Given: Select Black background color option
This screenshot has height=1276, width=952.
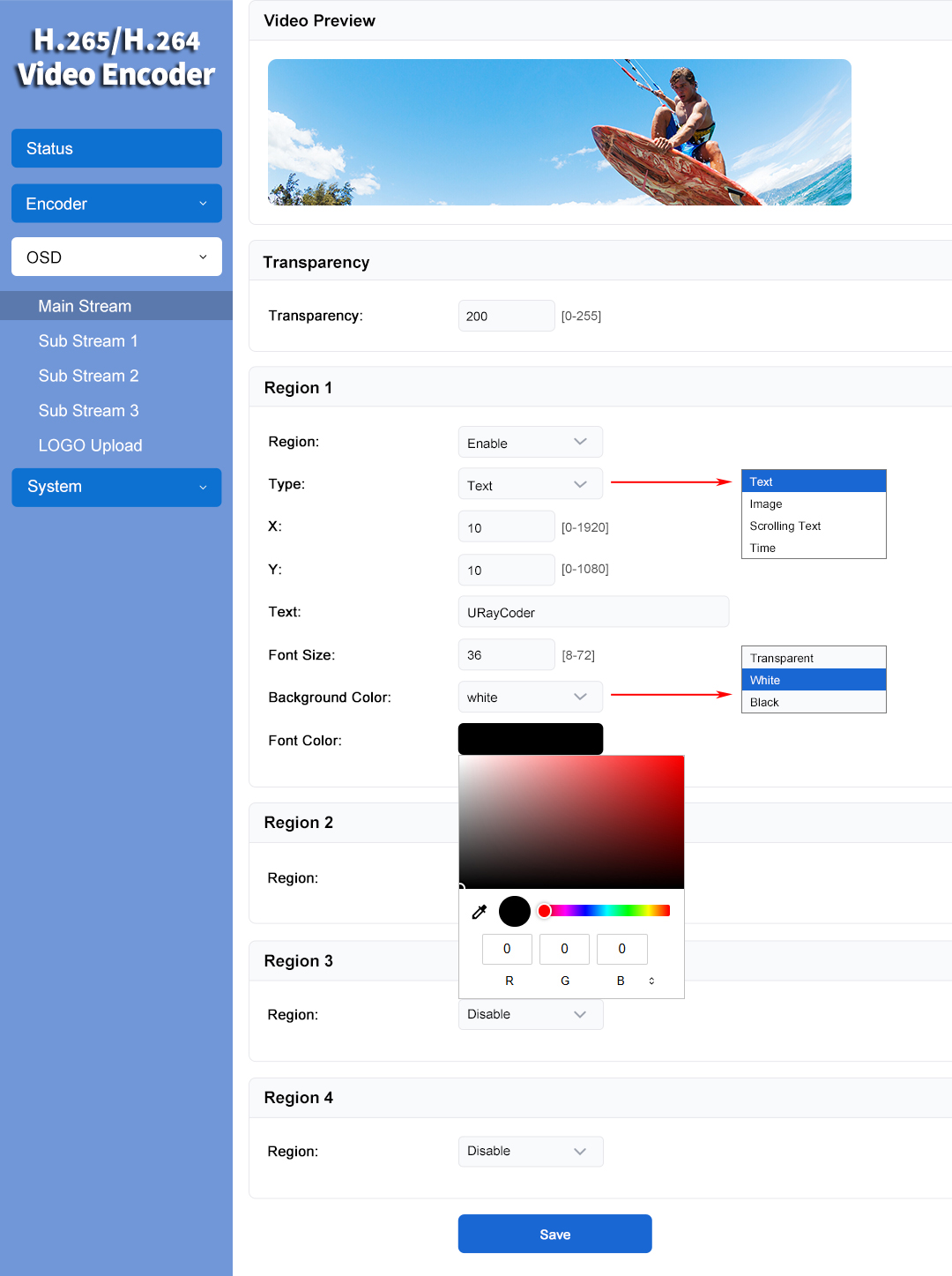Looking at the screenshot, I should [x=814, y=702].
